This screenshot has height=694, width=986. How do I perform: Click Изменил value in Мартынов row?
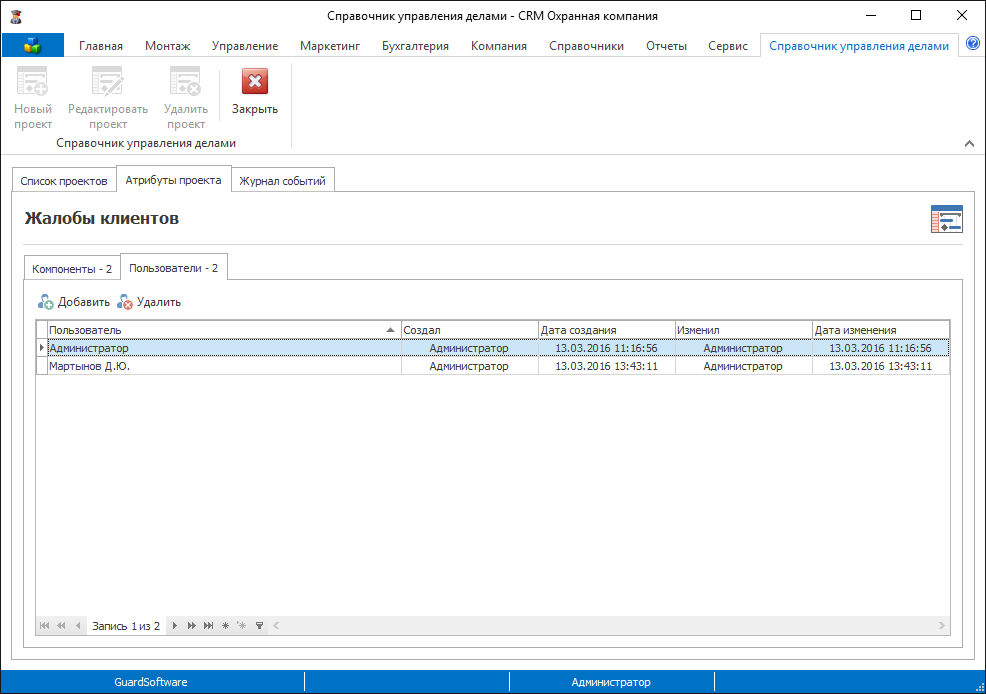(x=743, y=366)
